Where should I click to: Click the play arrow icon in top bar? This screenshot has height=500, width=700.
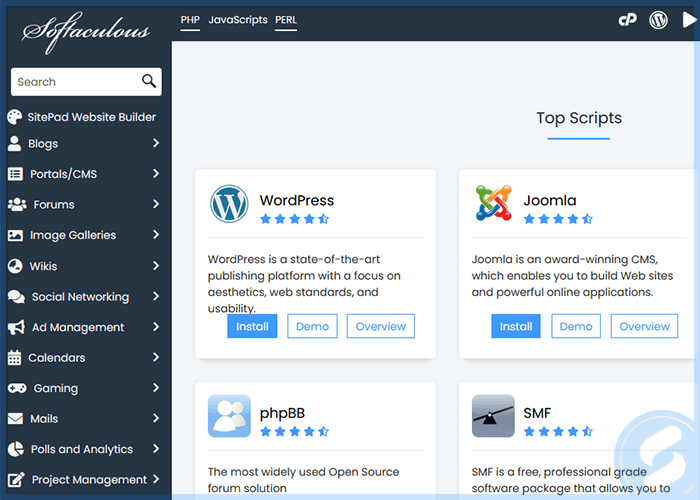[689, 20]
